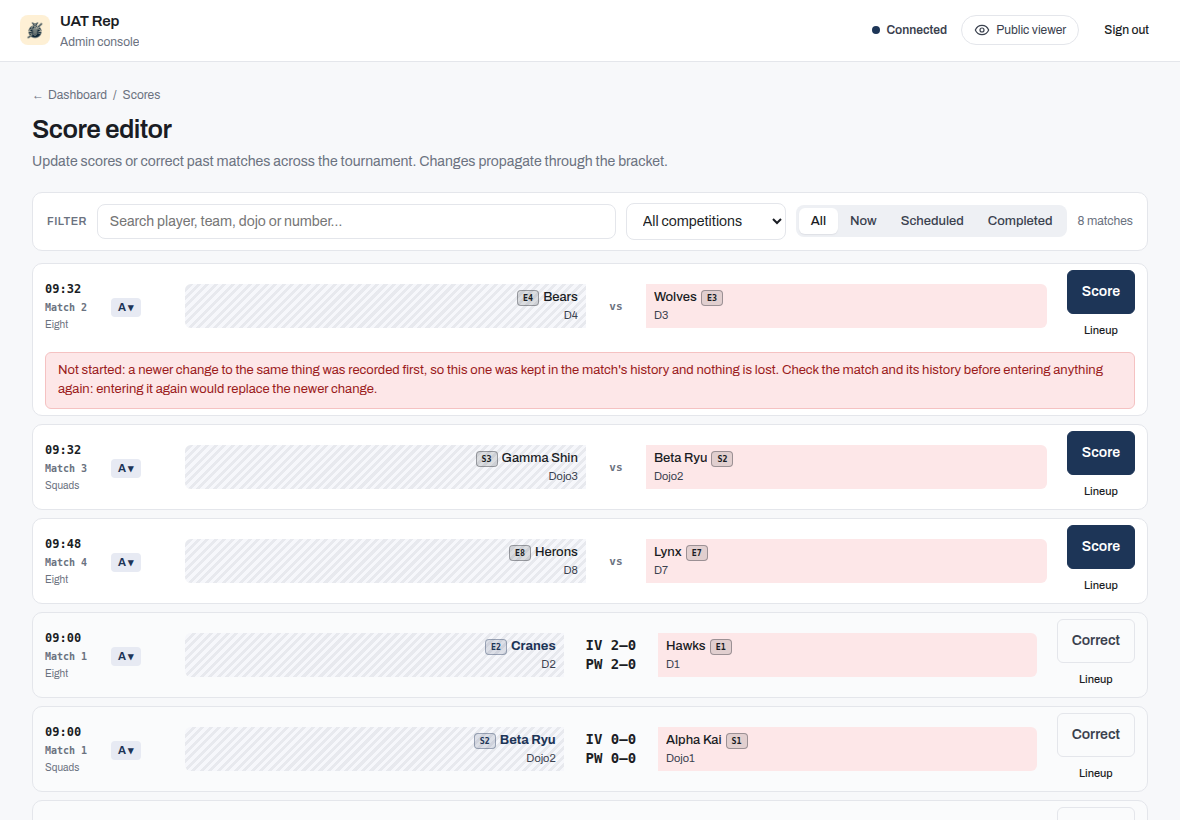Screen dimensions: 1180x820
Task: Click the E3 seed badge beside Wolves
Action: [712, 298]
